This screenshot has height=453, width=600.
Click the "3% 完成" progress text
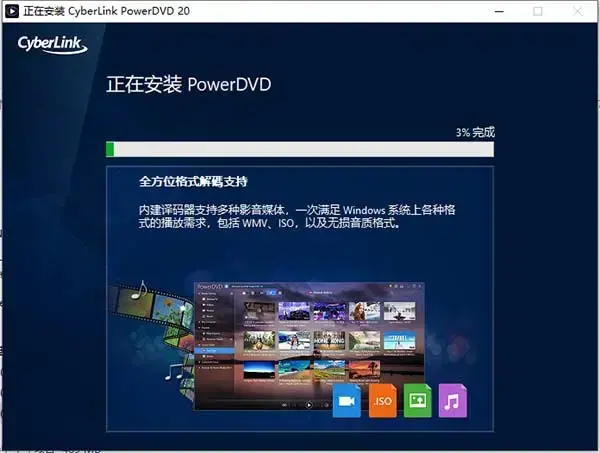pos(475,132)
